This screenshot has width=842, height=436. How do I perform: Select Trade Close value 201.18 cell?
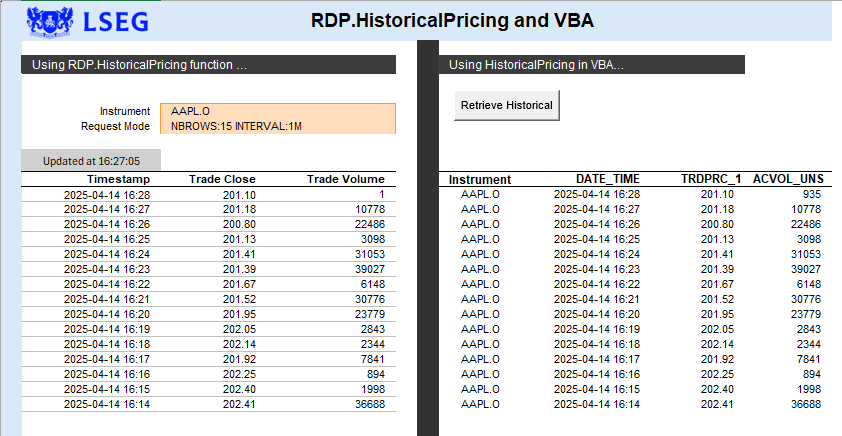tap(239, 209)
